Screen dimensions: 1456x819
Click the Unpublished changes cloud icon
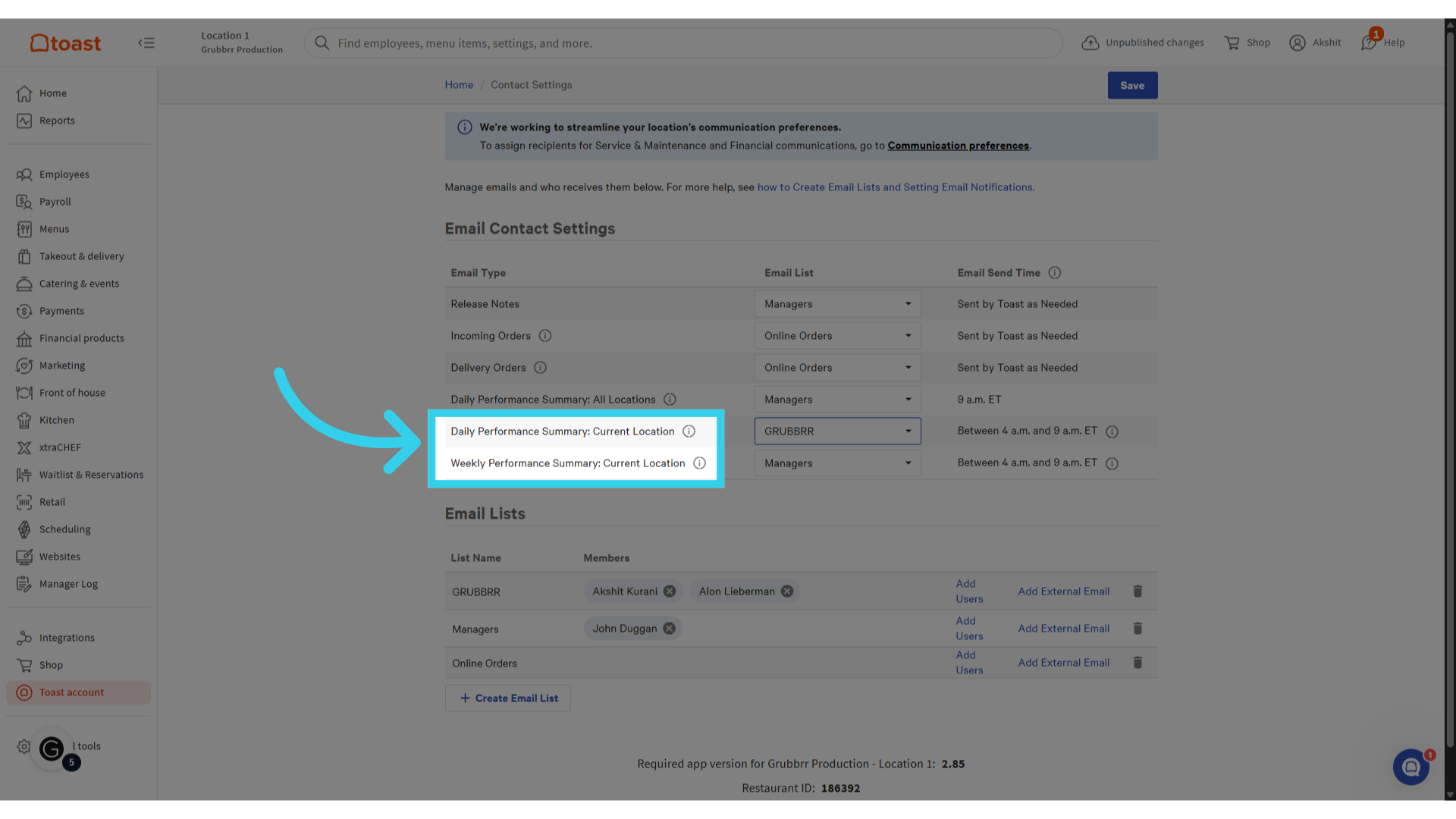pyautogui.click(x=1090, y=42)
